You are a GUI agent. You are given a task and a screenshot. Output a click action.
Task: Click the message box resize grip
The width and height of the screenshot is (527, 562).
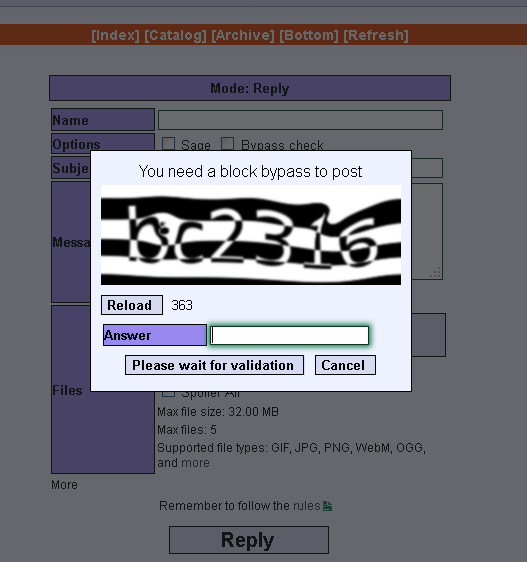(436, 272)
